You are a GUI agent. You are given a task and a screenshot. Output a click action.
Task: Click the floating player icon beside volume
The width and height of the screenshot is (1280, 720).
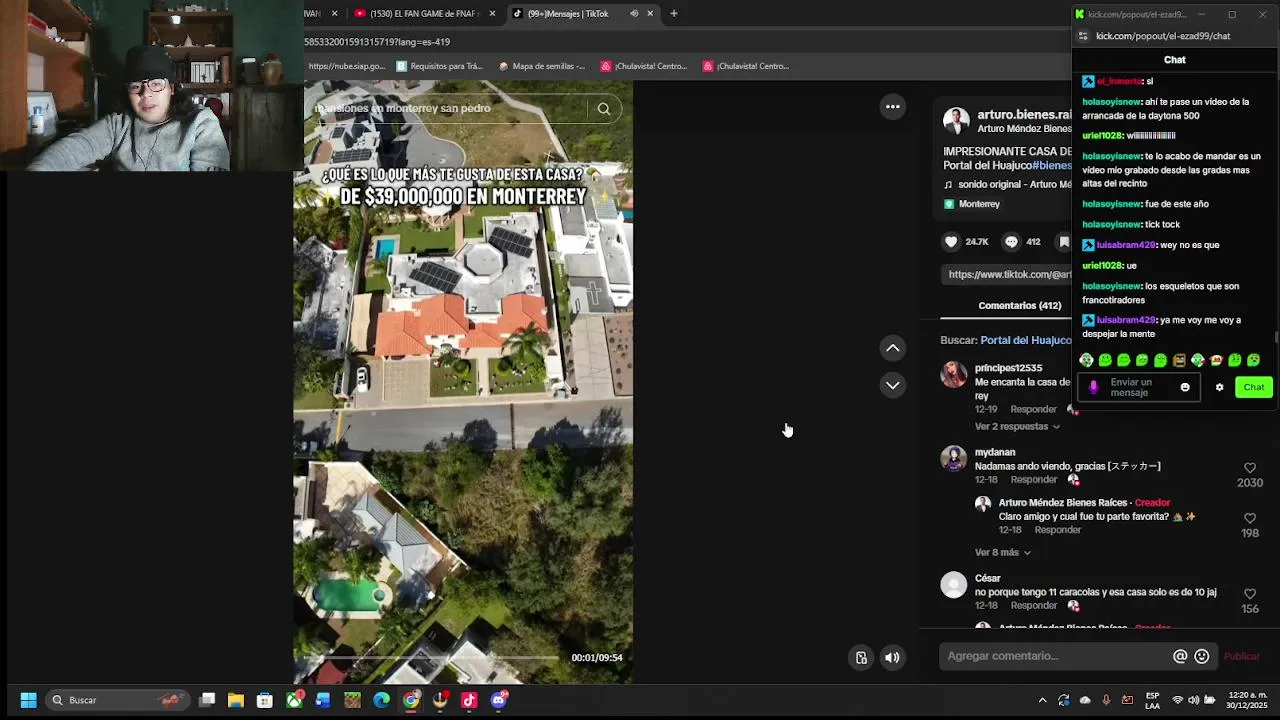(861, 657)
